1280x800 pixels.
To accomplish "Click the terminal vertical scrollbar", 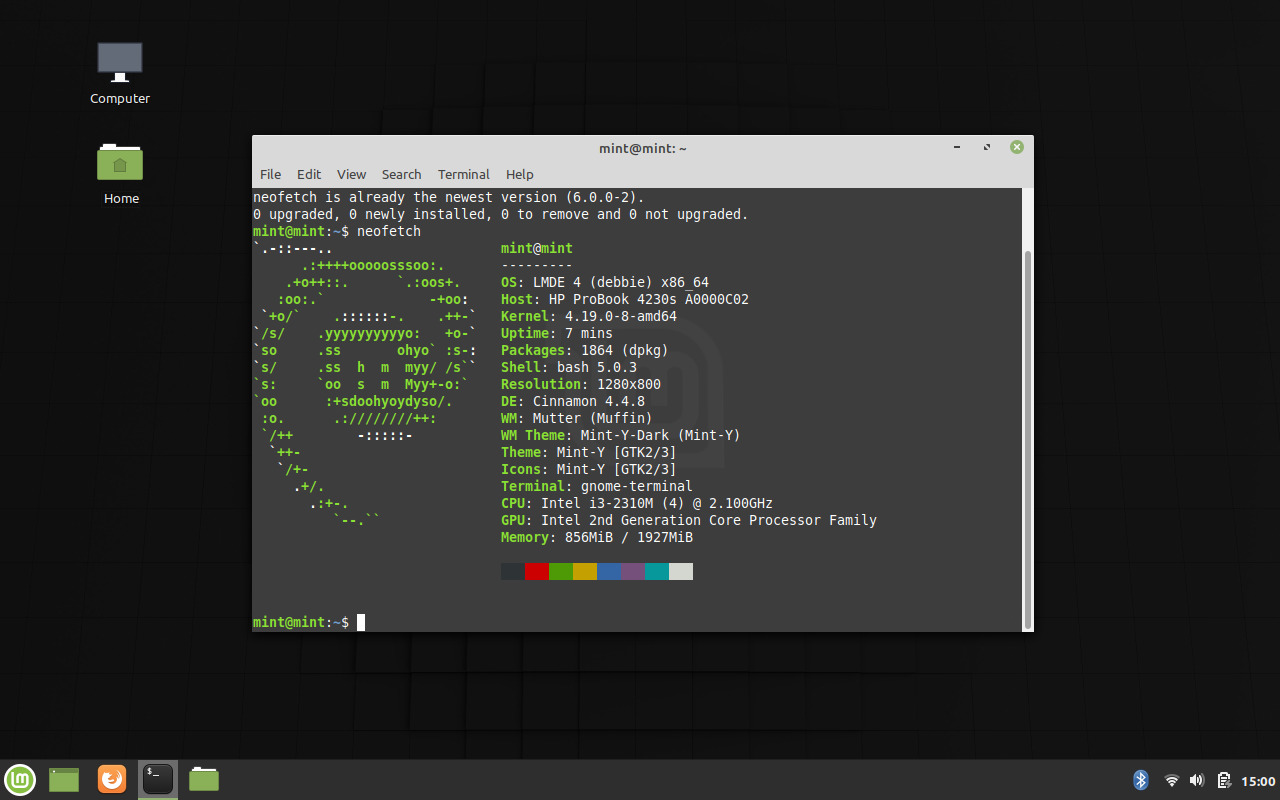I will pos(1028,439).
